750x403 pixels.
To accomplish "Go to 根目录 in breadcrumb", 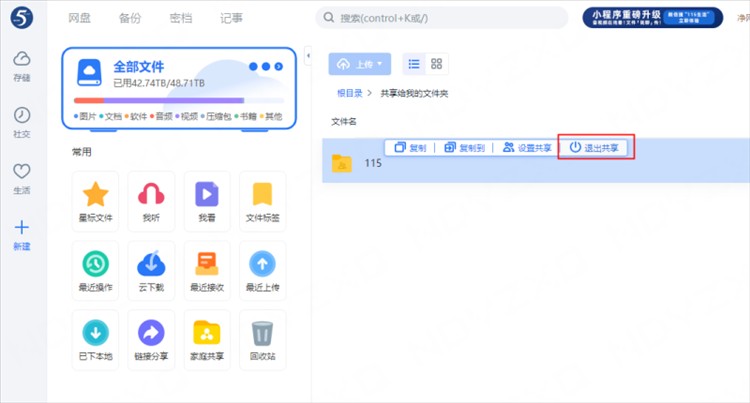I will (350, 93).
